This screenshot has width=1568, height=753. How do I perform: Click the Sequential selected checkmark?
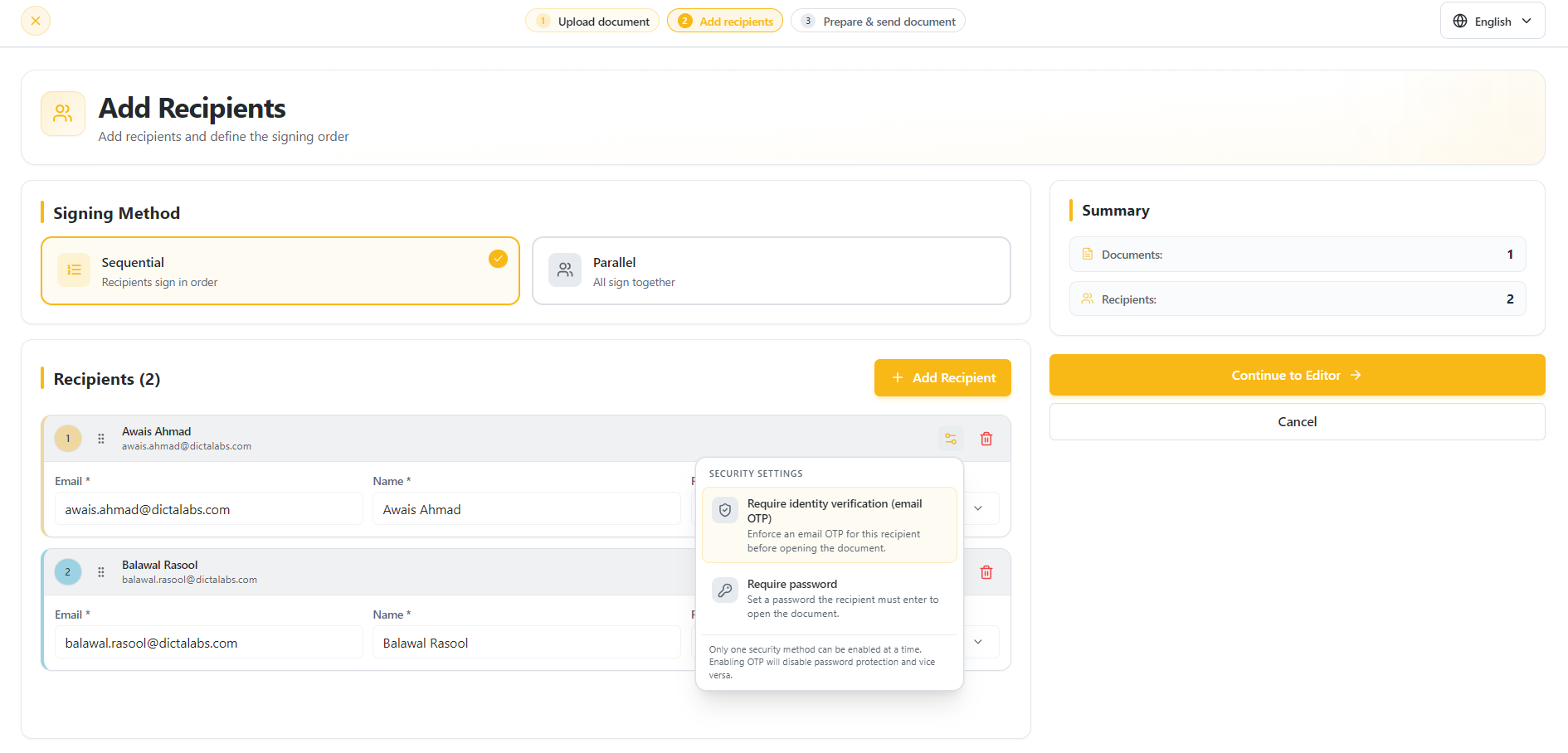pyautogui.click(x=498, y=259)
